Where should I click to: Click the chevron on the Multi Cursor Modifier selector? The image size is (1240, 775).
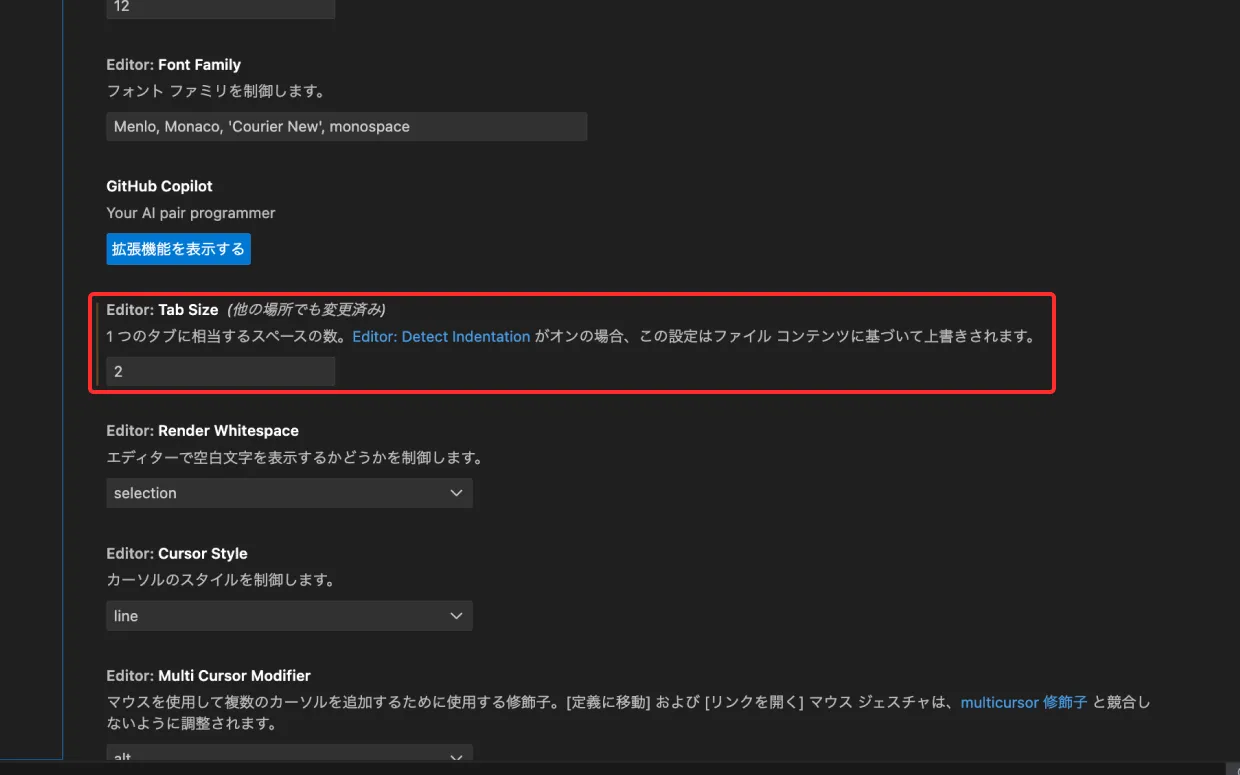pyautogui.click(x=456, y=757)
